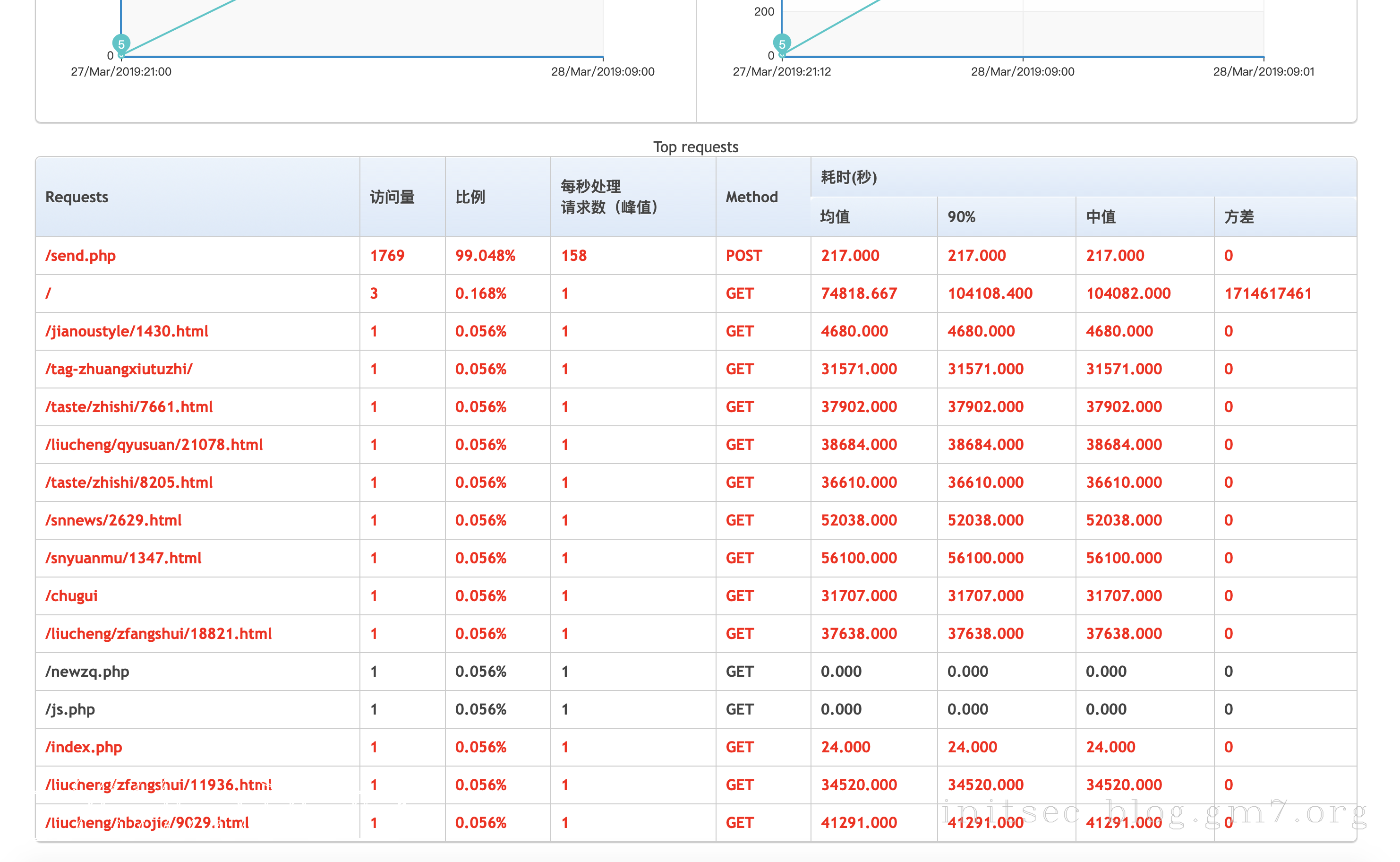Open the /send.php request row

pyautogui.click(x=80, y=255)
